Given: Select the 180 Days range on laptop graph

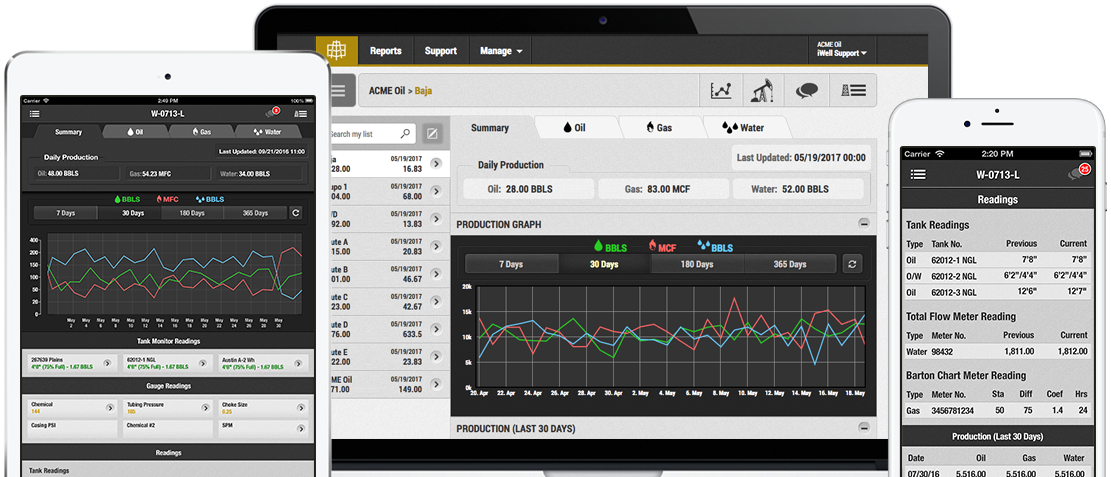Looking at the screenshot, I should pos(697,264).
